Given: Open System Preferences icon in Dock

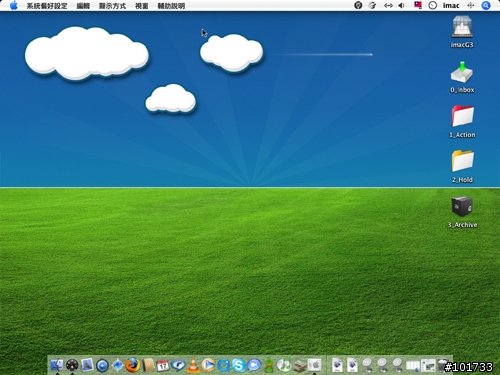Looking at the screenshot, I should [314, 365].
